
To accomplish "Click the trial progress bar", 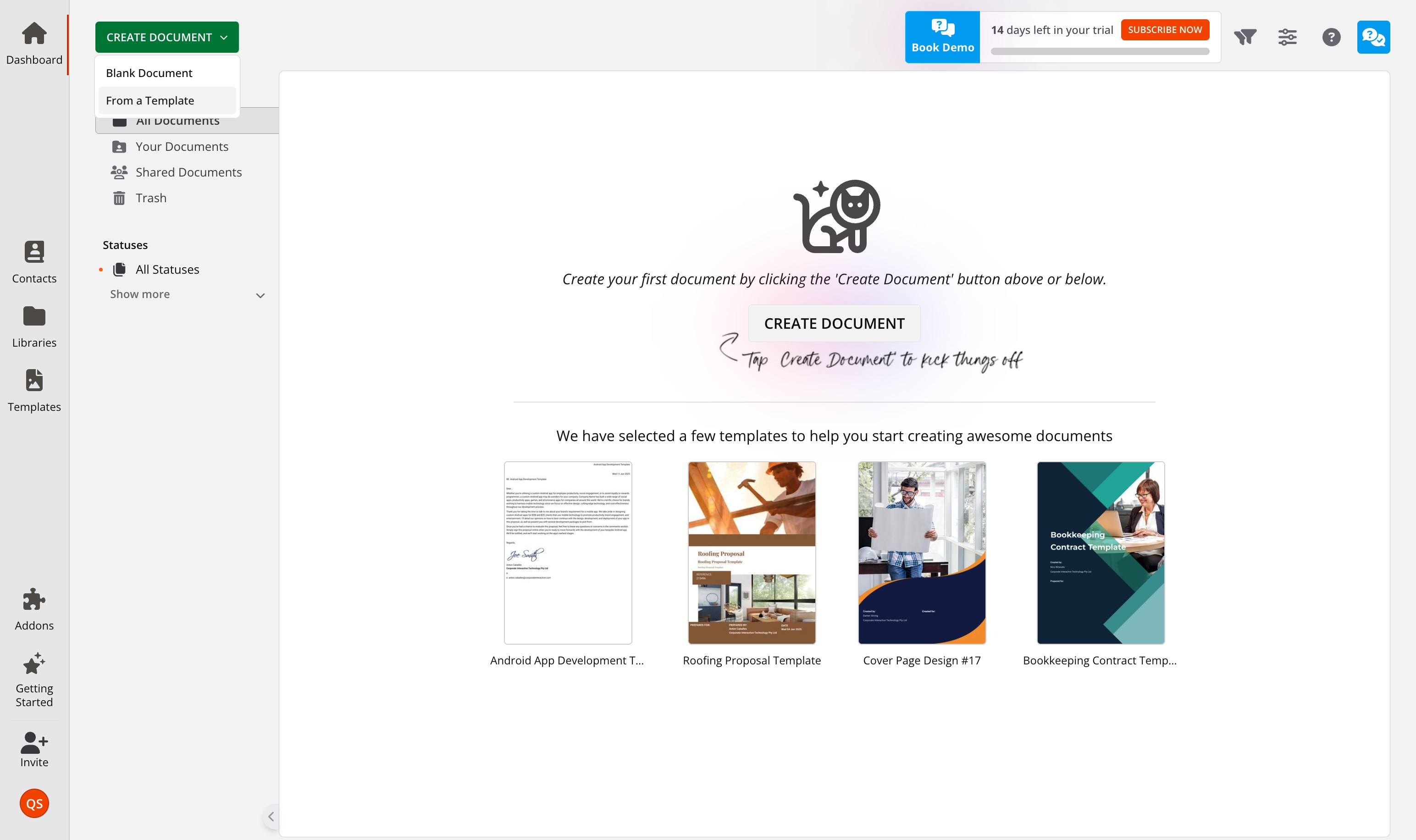I will pos(1100,51).
